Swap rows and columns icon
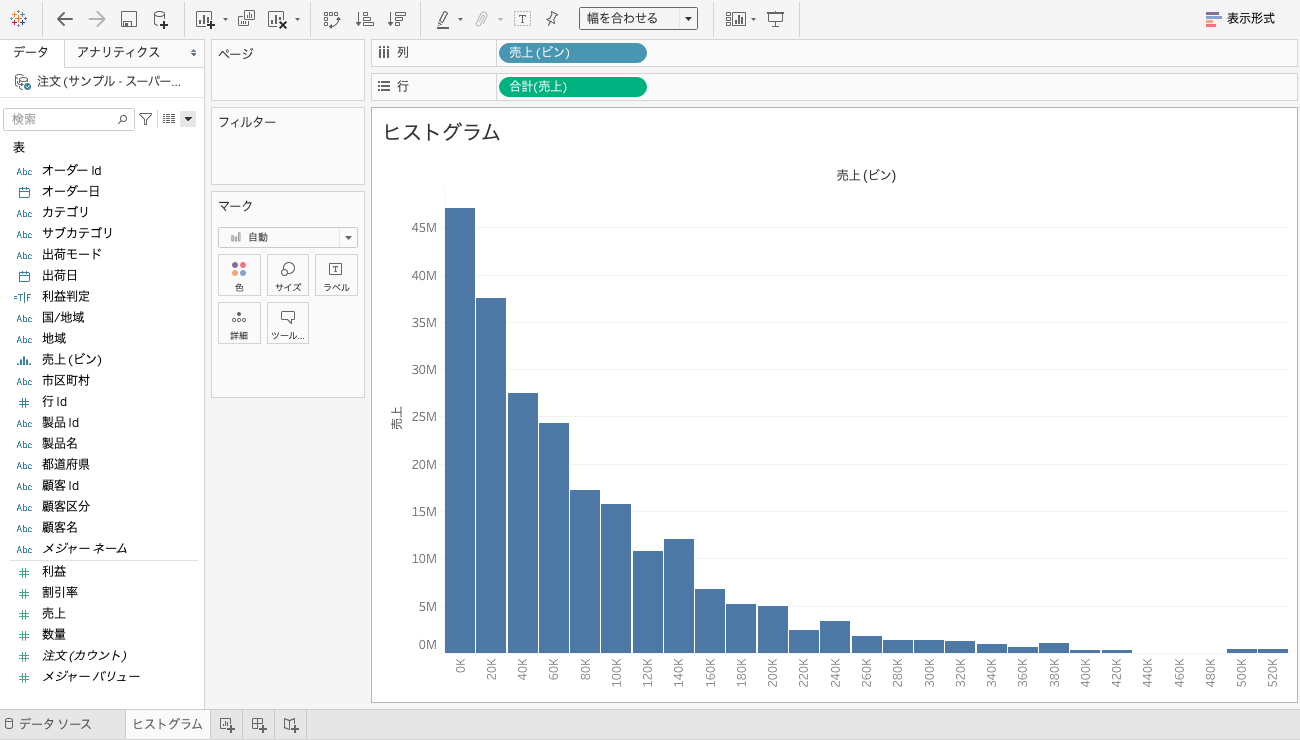The width and height of the screenshot is (1300, 740). [332, 19]
